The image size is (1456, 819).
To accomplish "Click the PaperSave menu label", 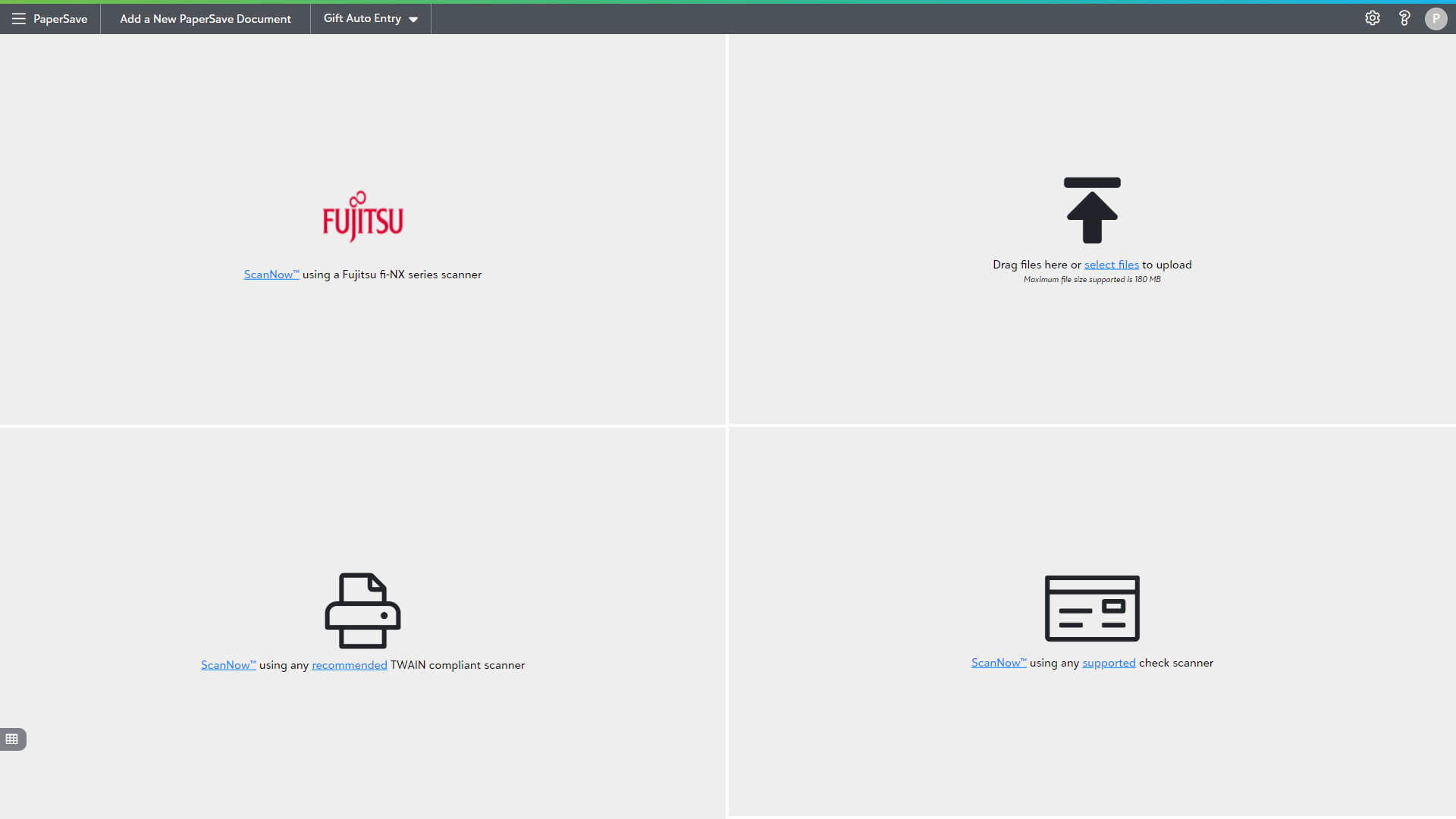I will [60, 18].
